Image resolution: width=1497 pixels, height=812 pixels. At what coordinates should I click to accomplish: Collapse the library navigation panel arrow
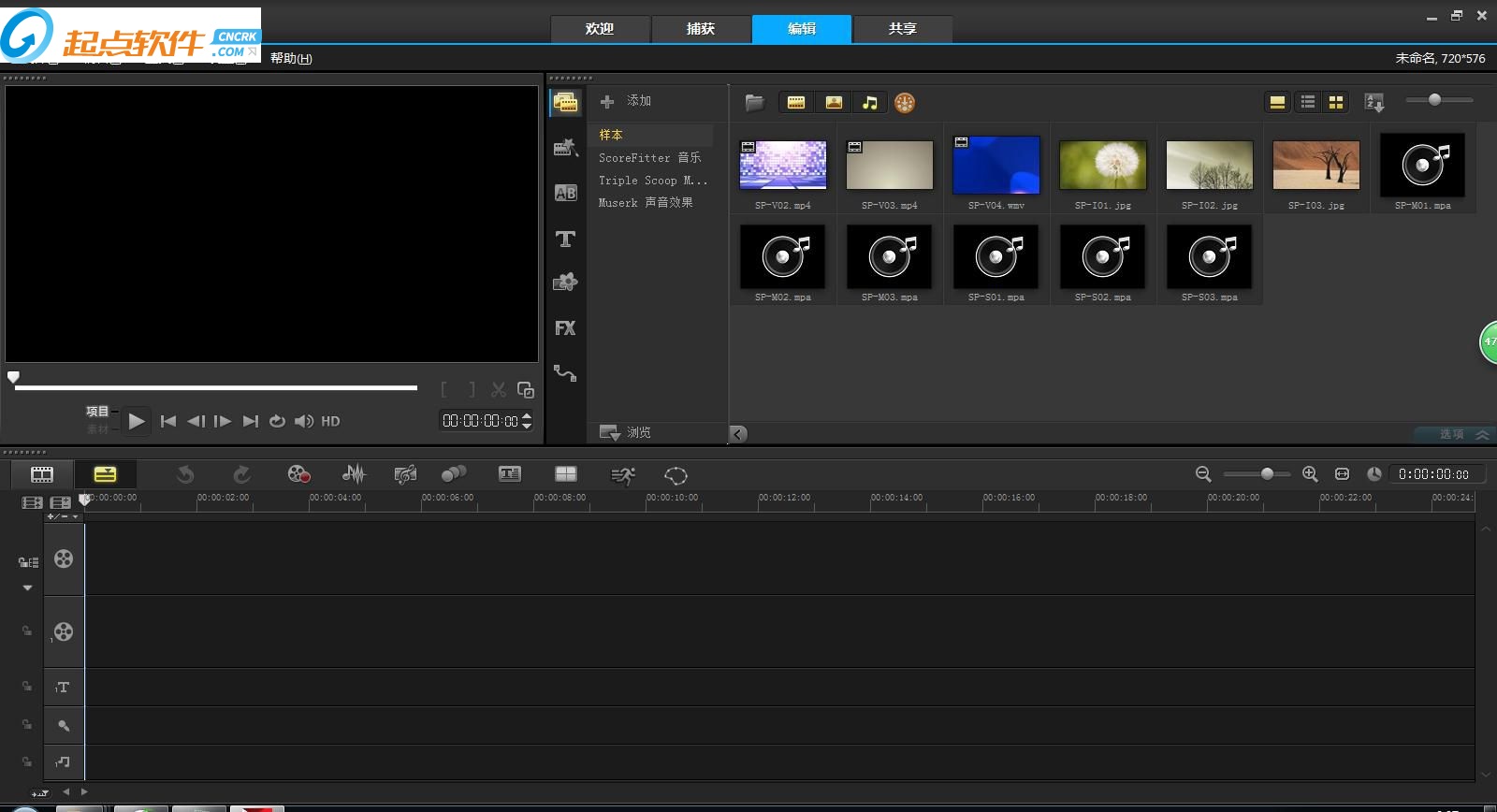tap(738, 434)
